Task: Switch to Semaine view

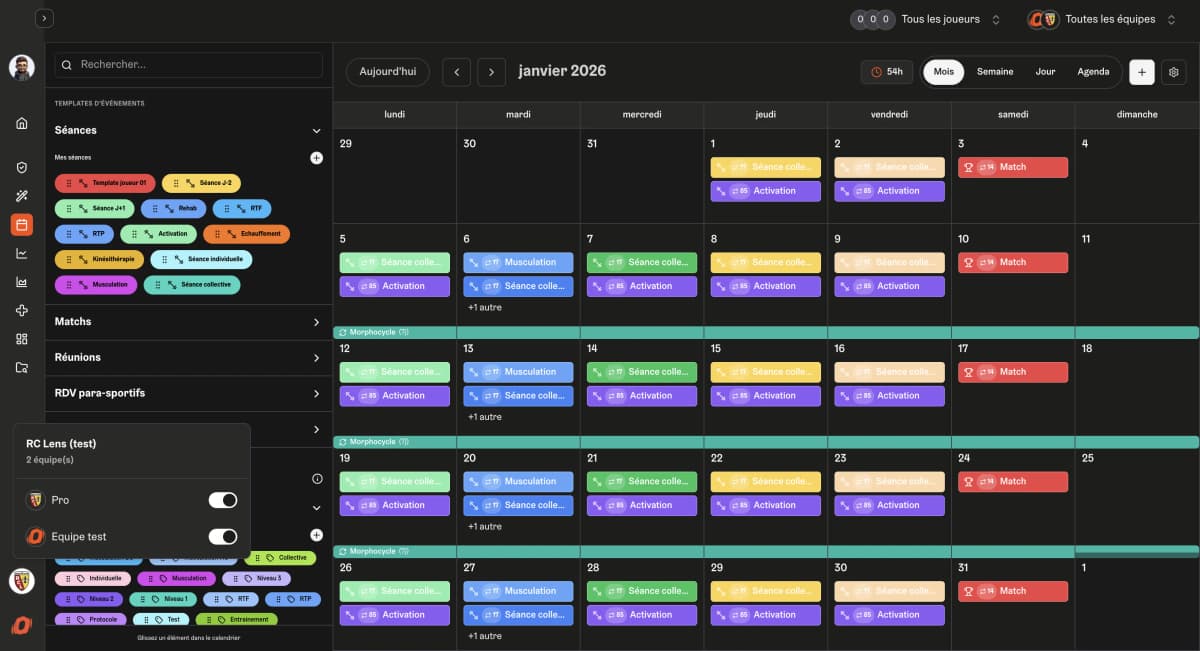Action: pos(994,72)
